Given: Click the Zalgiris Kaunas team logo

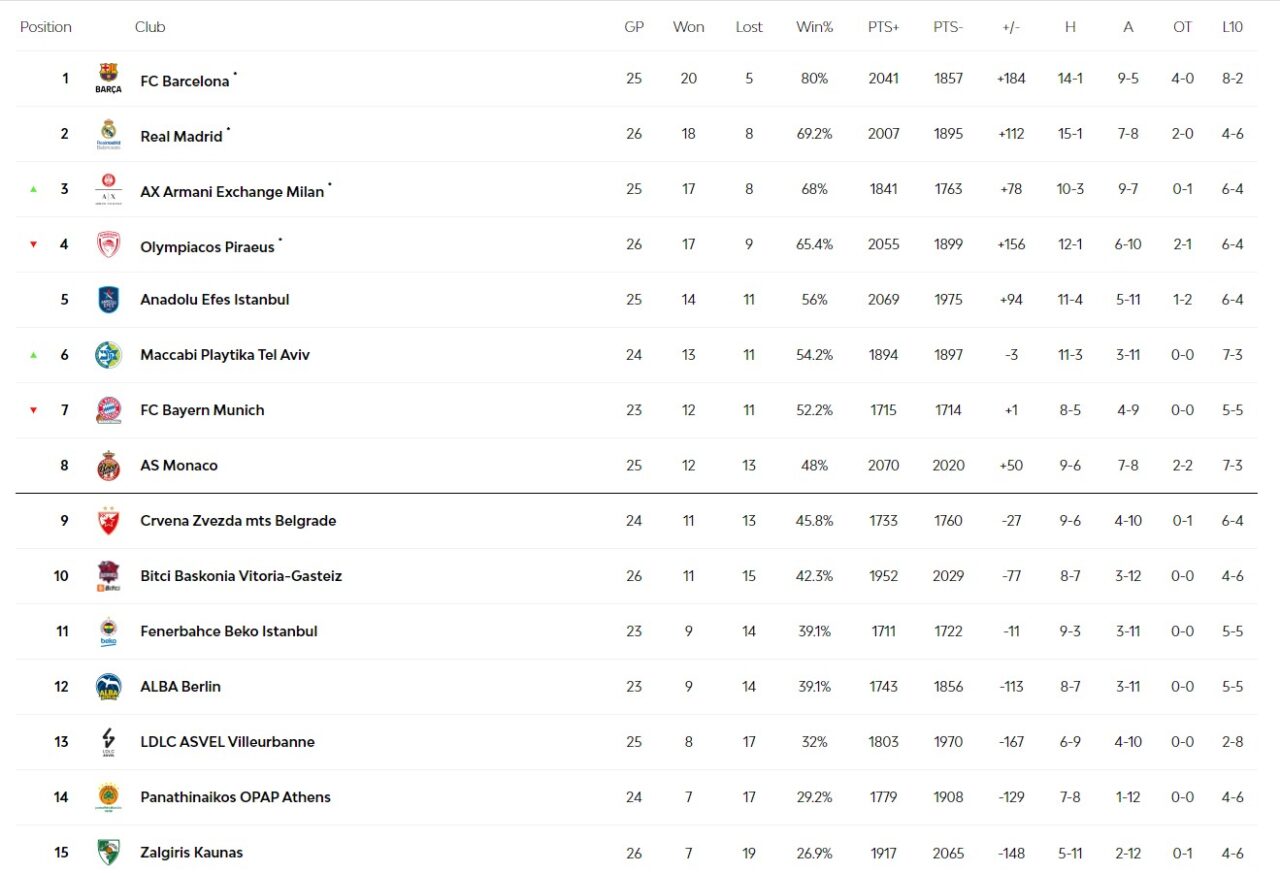Looking at the screenshot, I should pos(108,853).
